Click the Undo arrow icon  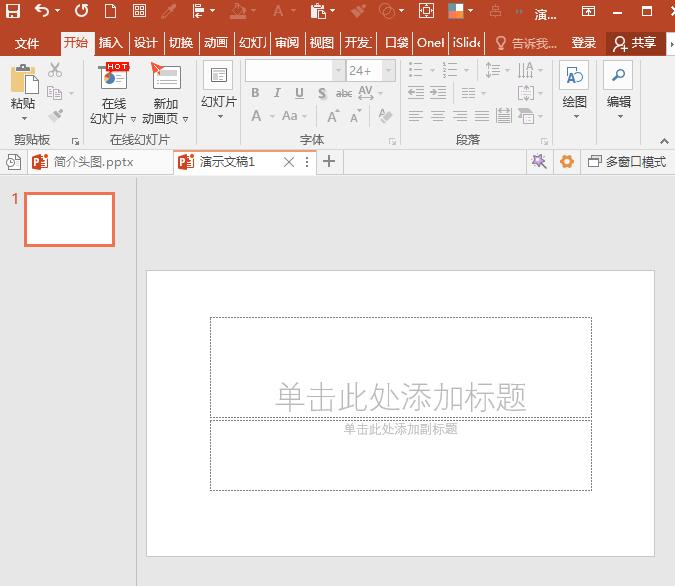[x=41, y=11]
